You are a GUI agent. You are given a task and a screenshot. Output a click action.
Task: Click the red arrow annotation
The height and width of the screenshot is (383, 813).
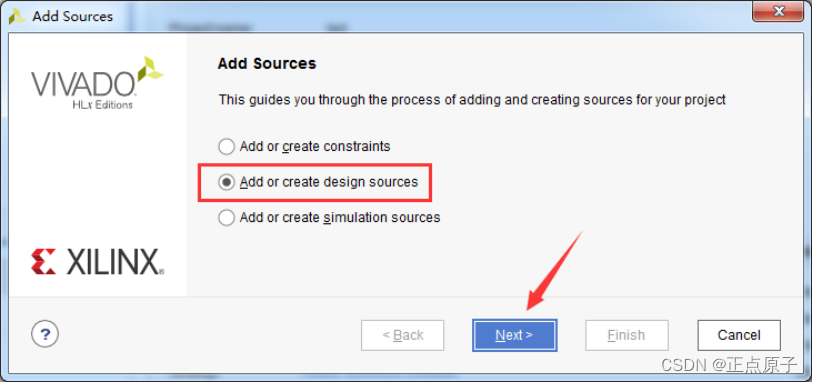555,271
